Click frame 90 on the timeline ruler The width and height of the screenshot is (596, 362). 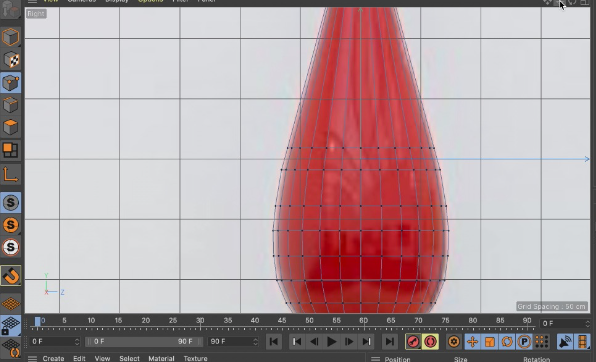coord(527,321)
